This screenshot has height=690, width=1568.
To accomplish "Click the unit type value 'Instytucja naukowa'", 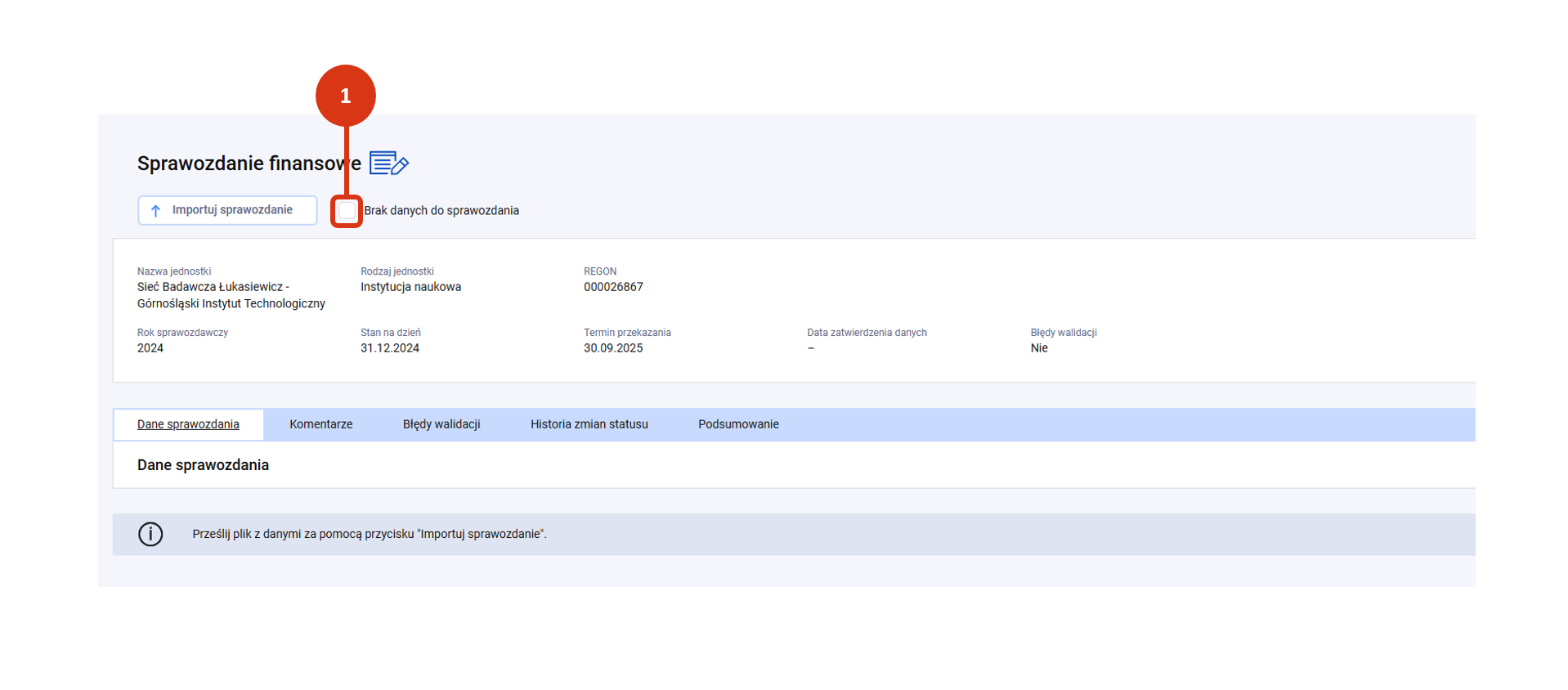I will (411, 287).
